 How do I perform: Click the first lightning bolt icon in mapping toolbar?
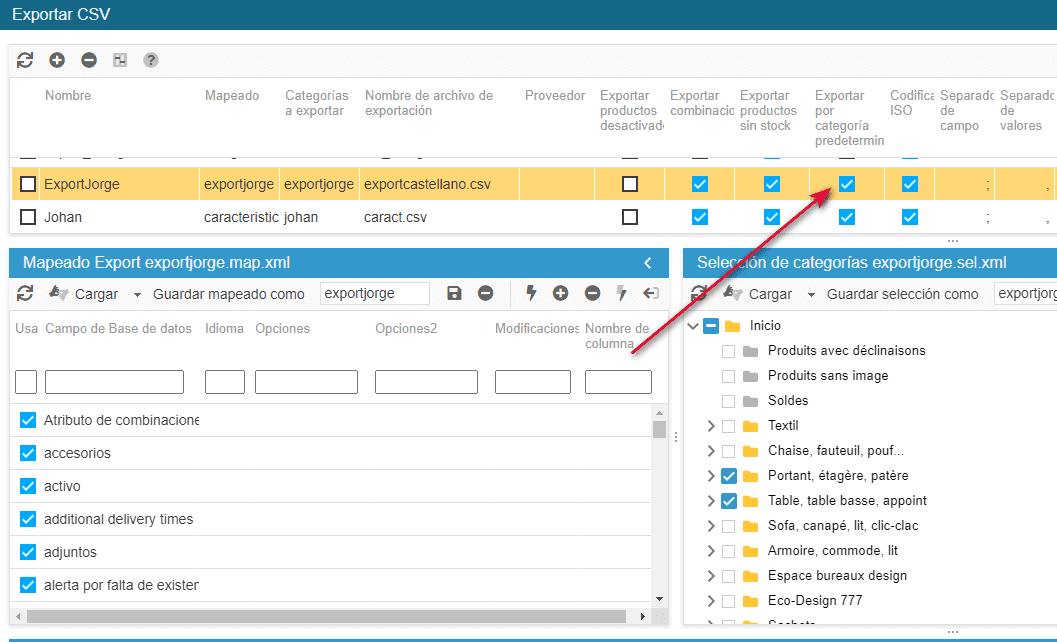point(531,293)
